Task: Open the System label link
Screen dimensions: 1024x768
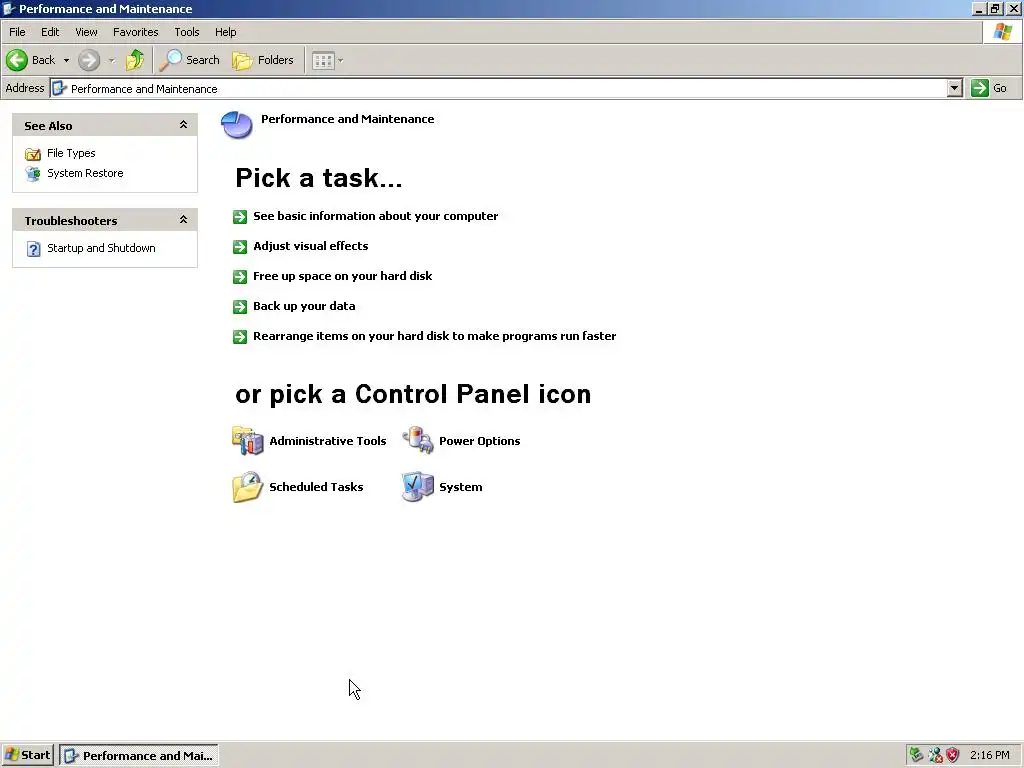Action: click(460, 487)
